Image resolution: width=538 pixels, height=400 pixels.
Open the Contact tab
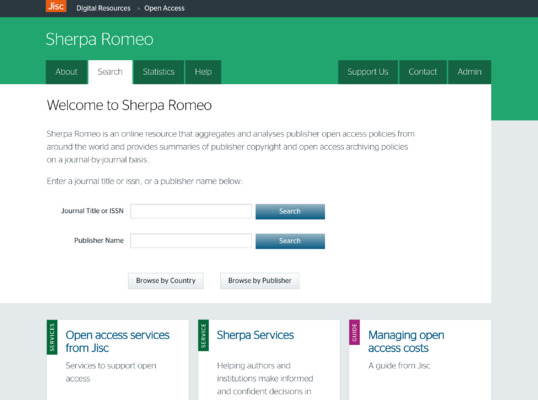coord(423,72)
